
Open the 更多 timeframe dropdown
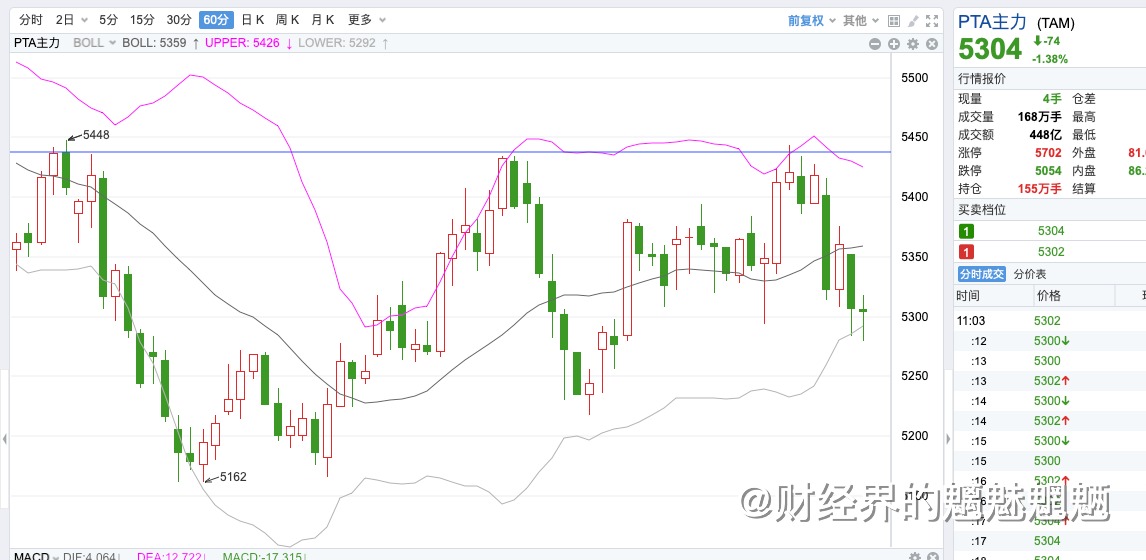[x=366, y=20]
